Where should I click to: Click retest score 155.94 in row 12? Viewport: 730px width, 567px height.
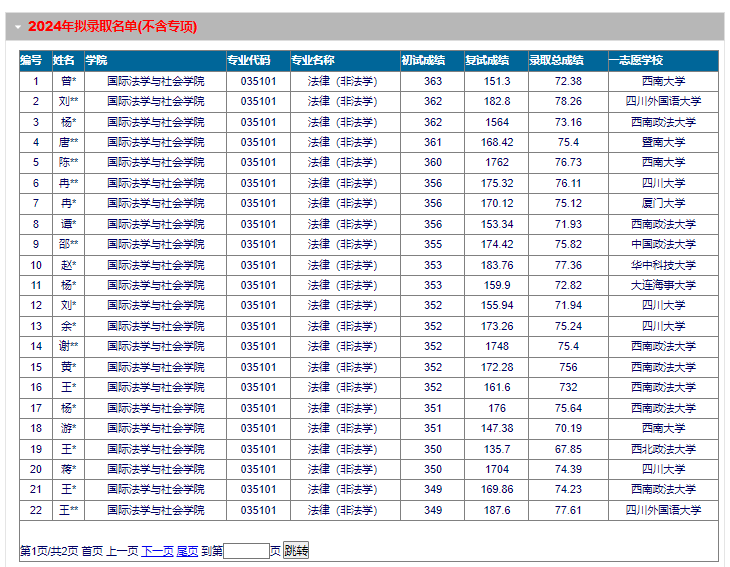click(497, 305)
